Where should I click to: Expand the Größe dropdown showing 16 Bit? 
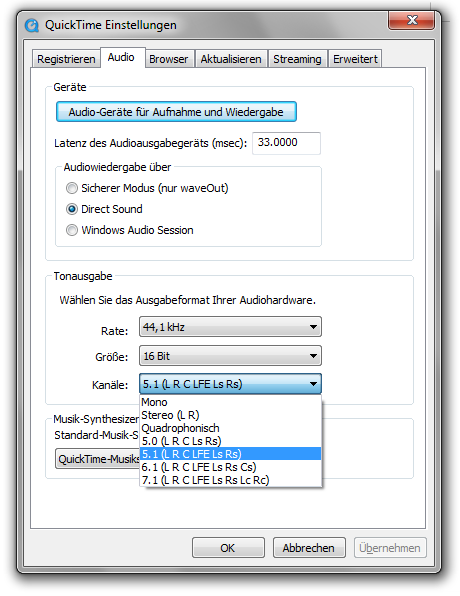click(230, 356)
